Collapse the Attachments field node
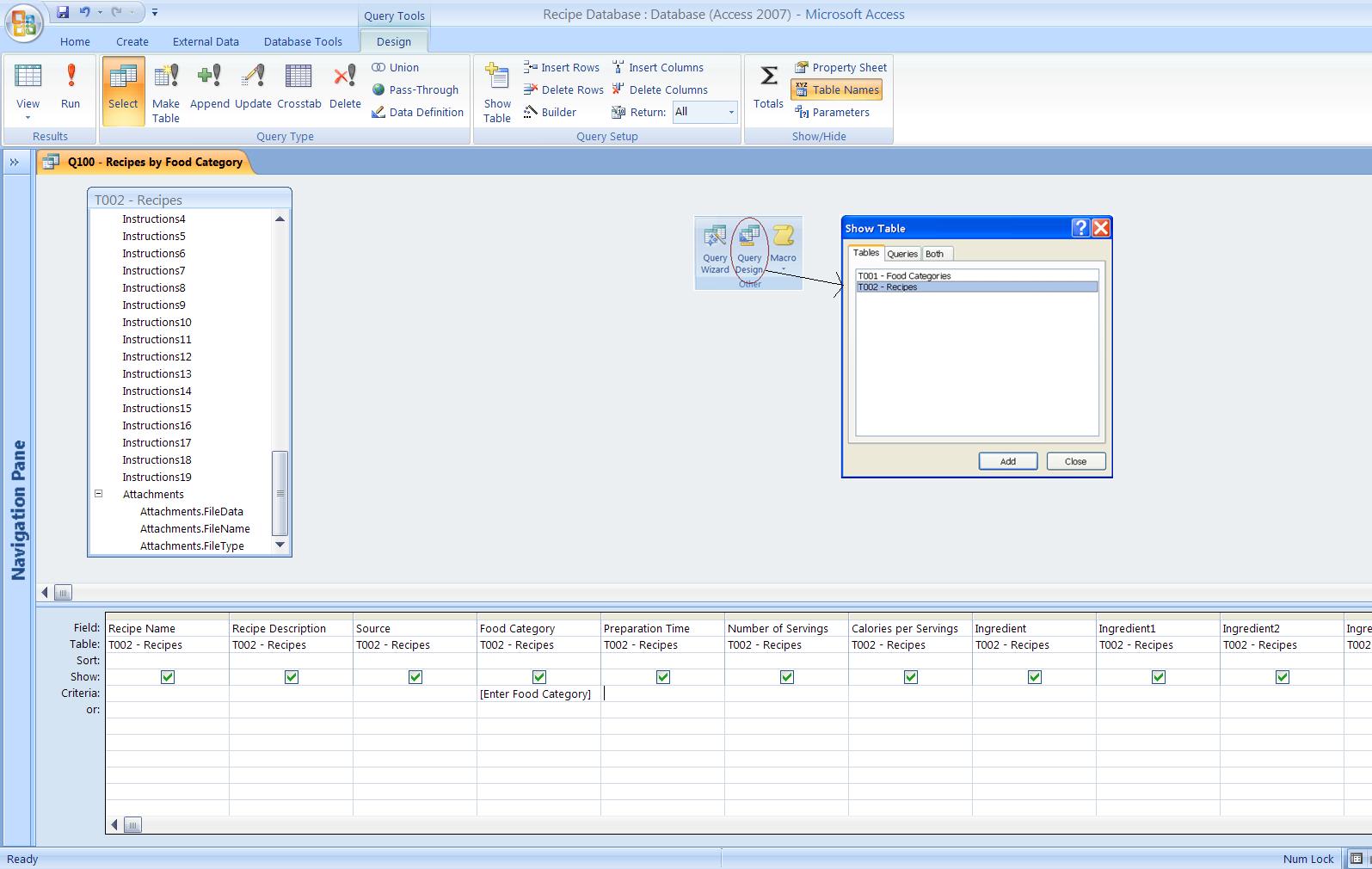 [x=99, y=494]
